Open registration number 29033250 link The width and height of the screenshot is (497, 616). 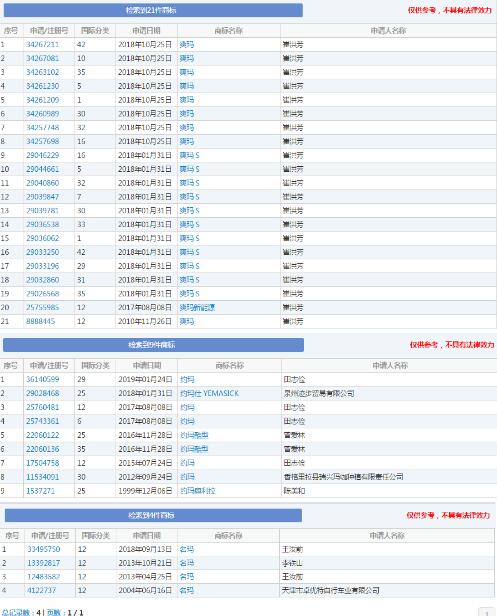[42, 252]
